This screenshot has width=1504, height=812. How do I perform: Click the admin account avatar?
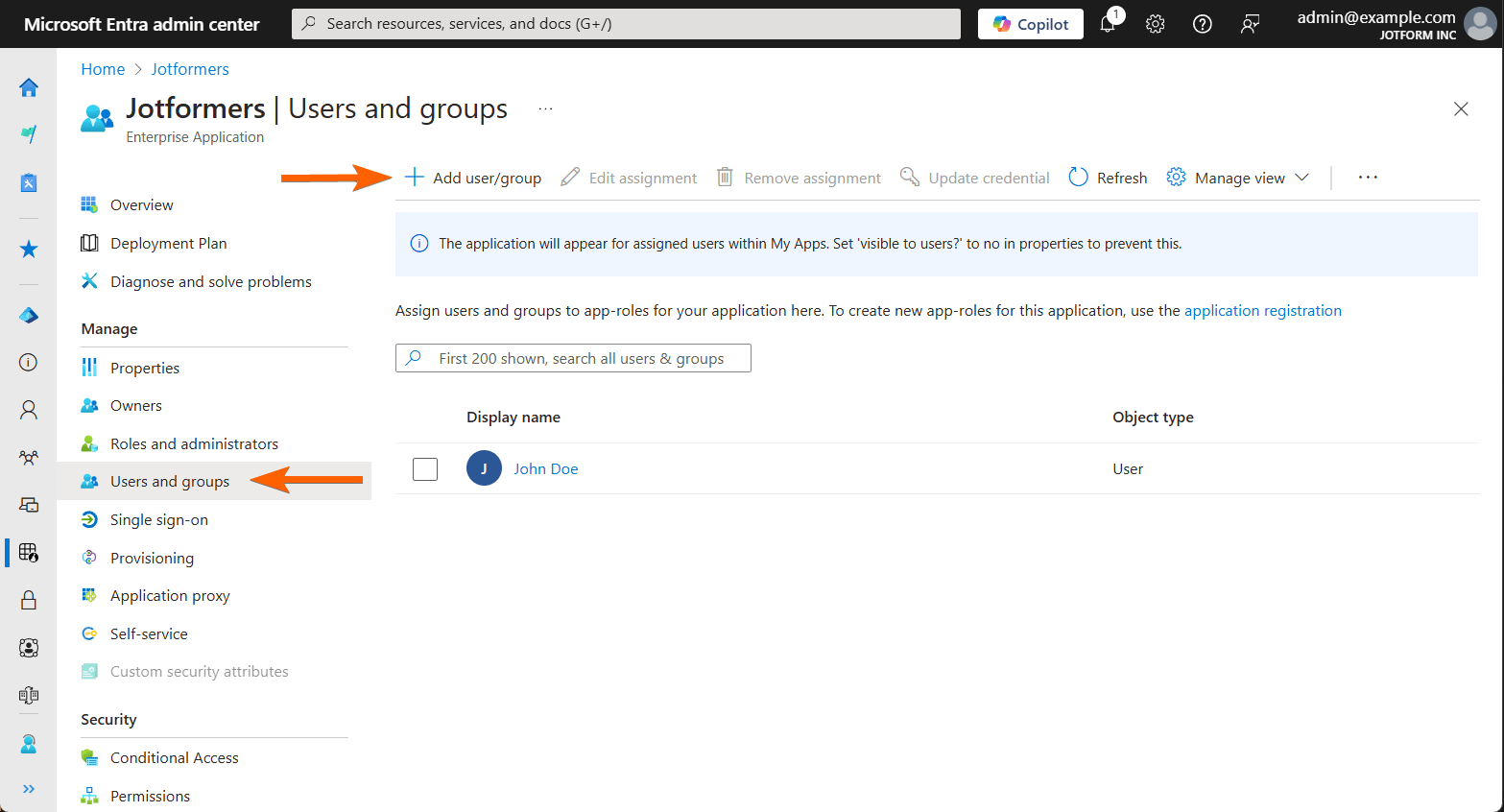pos(1479,24)
